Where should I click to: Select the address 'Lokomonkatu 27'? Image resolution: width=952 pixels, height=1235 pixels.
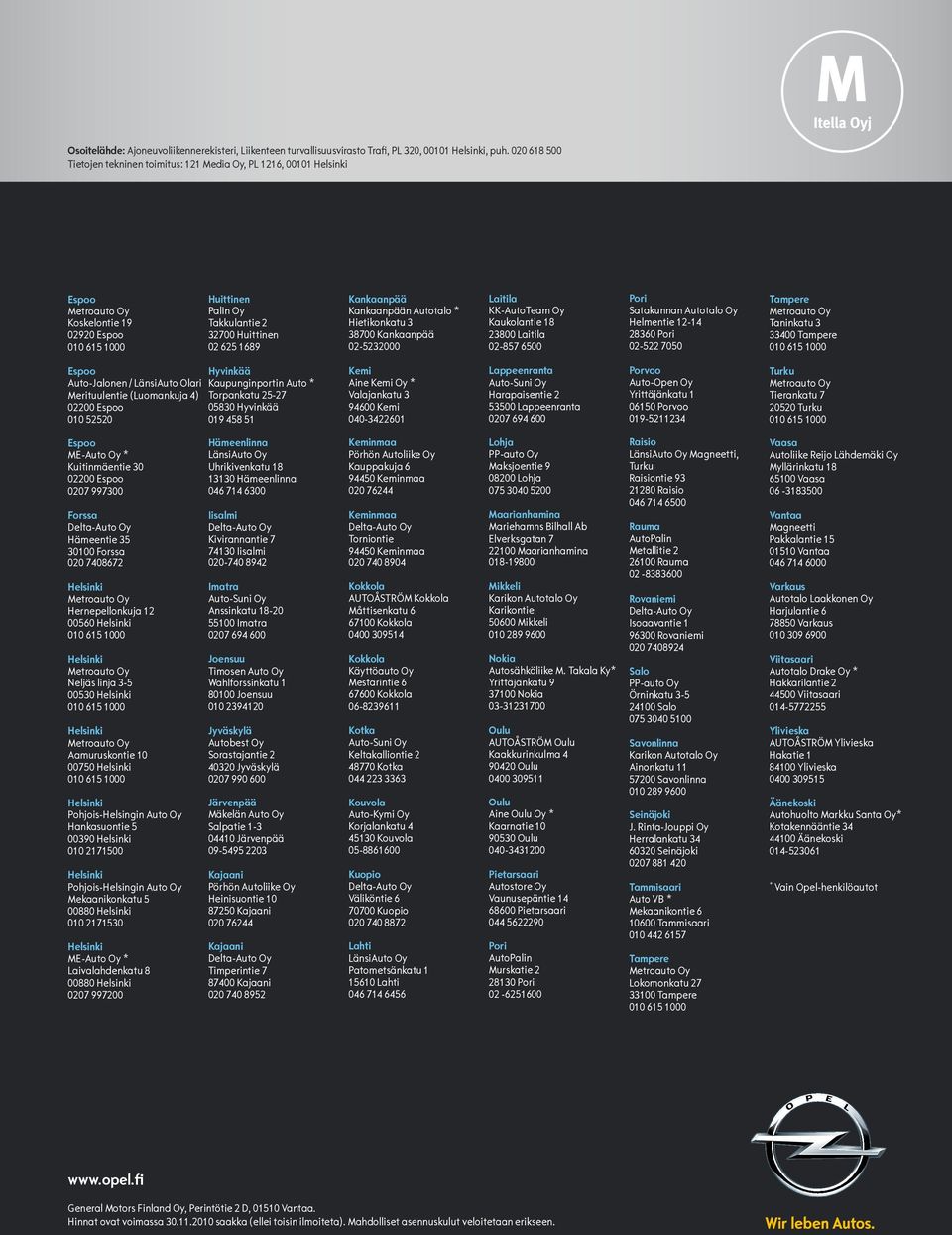click(665, 983)
